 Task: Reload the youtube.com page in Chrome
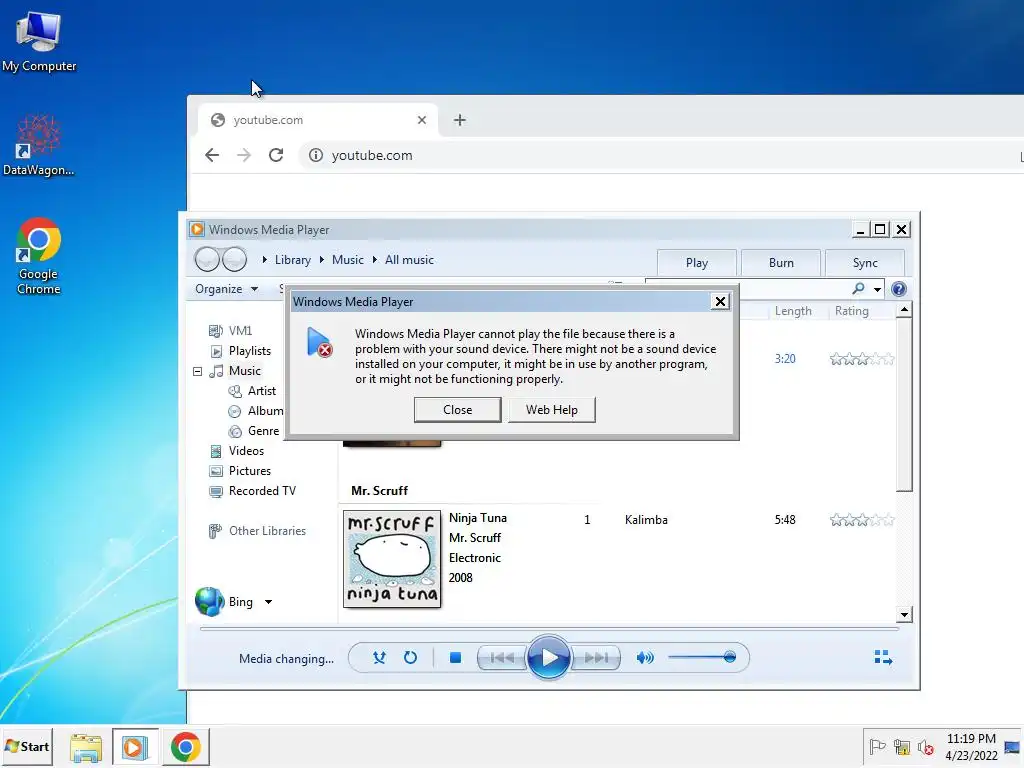pos(276,155)
